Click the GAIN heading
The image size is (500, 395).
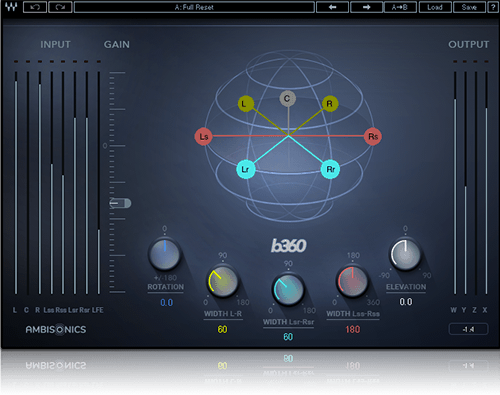pyautogui.click(x=117, y=44)
